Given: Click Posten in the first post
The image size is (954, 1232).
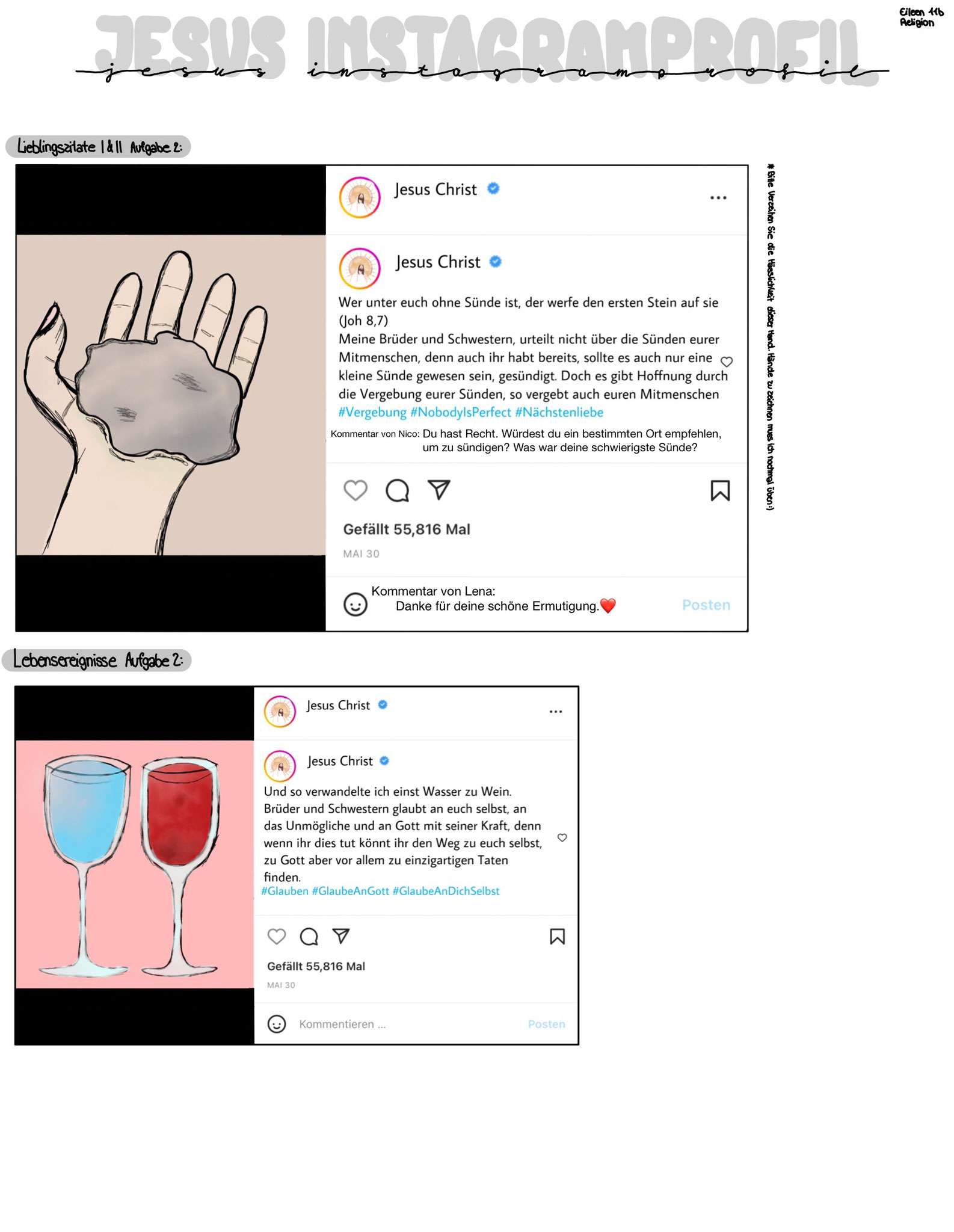Looking at the screenshot, I should point(706,605).
